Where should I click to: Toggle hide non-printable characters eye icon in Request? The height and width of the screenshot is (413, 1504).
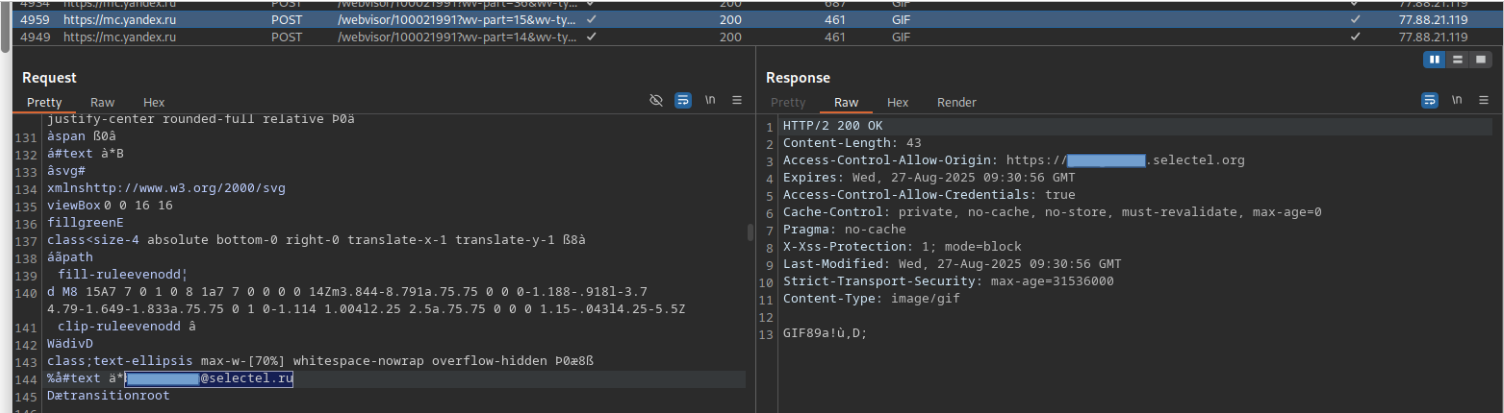[x=656, y=101]
